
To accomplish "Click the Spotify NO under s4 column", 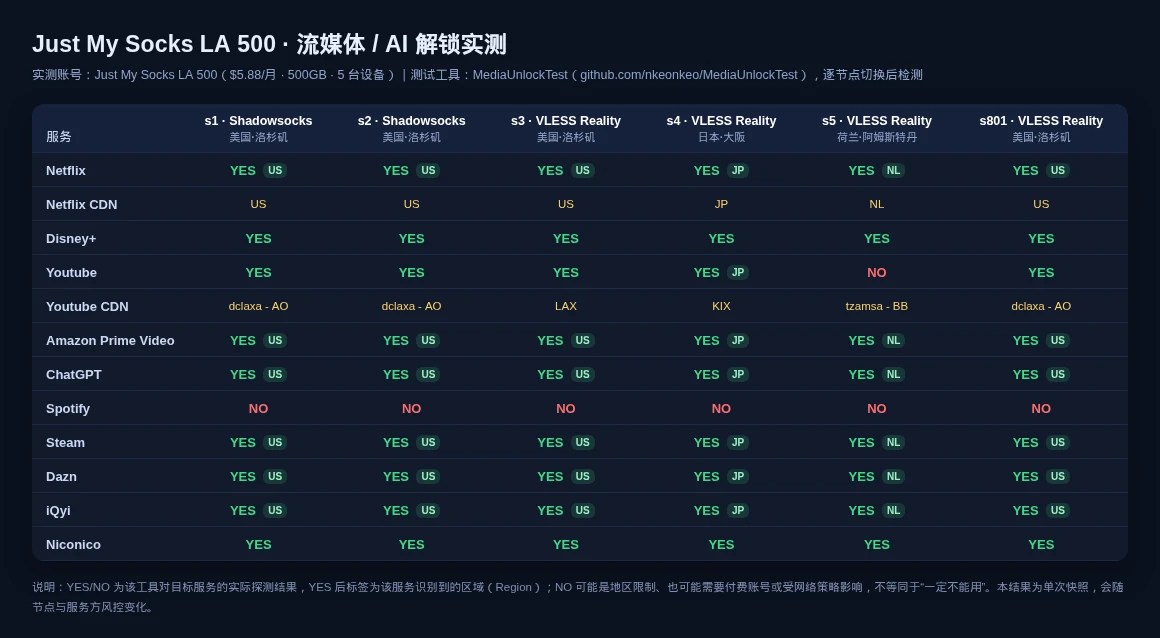I will (x=721, y=409).
